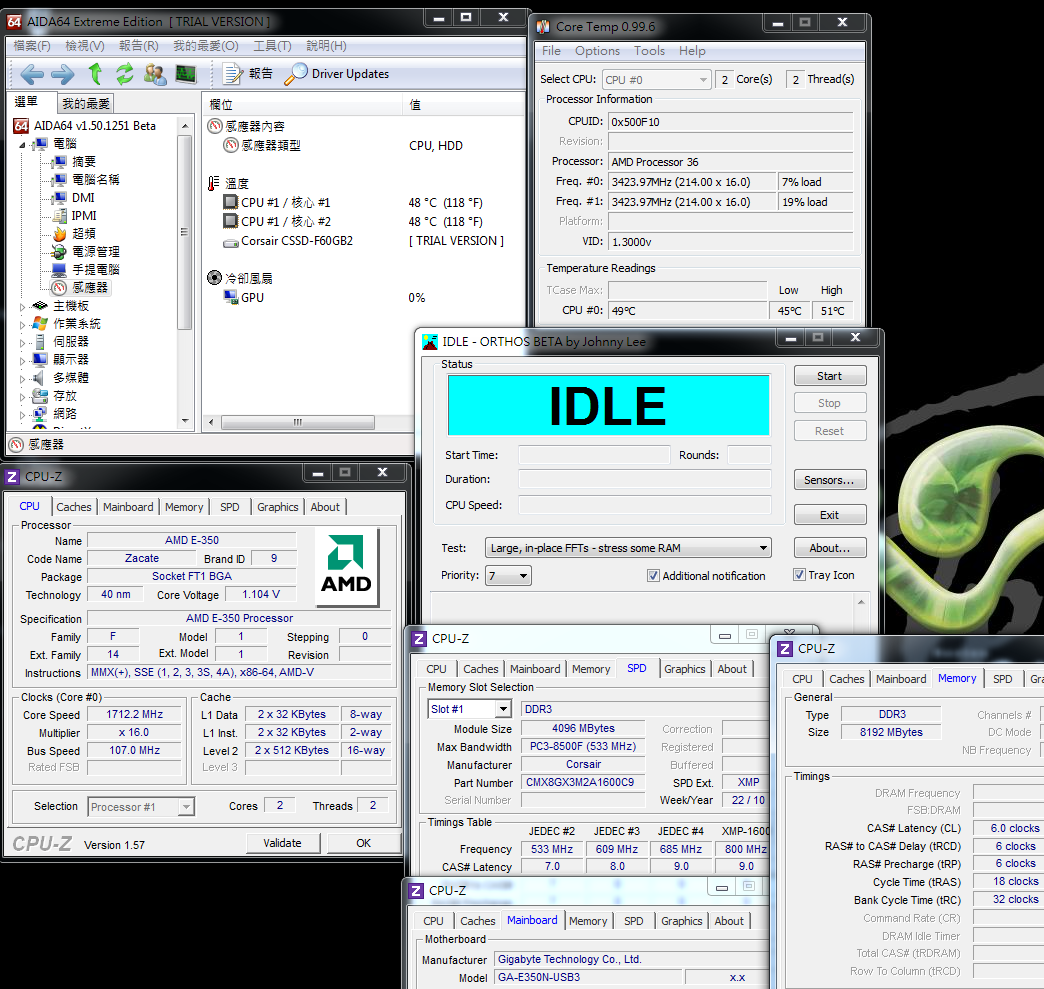
Task: Click CPUID field in Core Temp
Action: [x=730, y=122]
